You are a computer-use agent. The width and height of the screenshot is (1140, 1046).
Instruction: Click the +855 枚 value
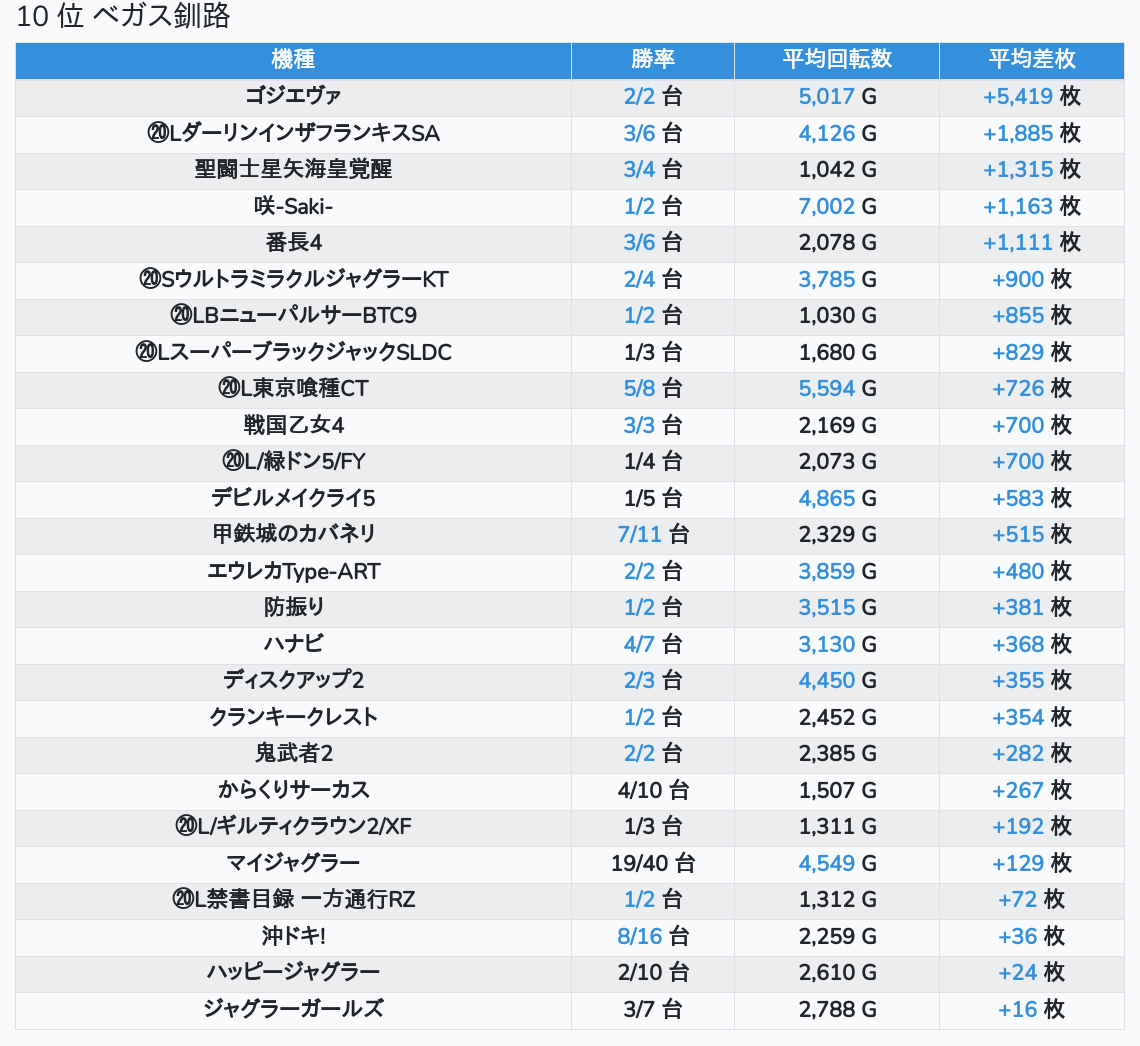pyautogui.click(x=1032, y=316)
